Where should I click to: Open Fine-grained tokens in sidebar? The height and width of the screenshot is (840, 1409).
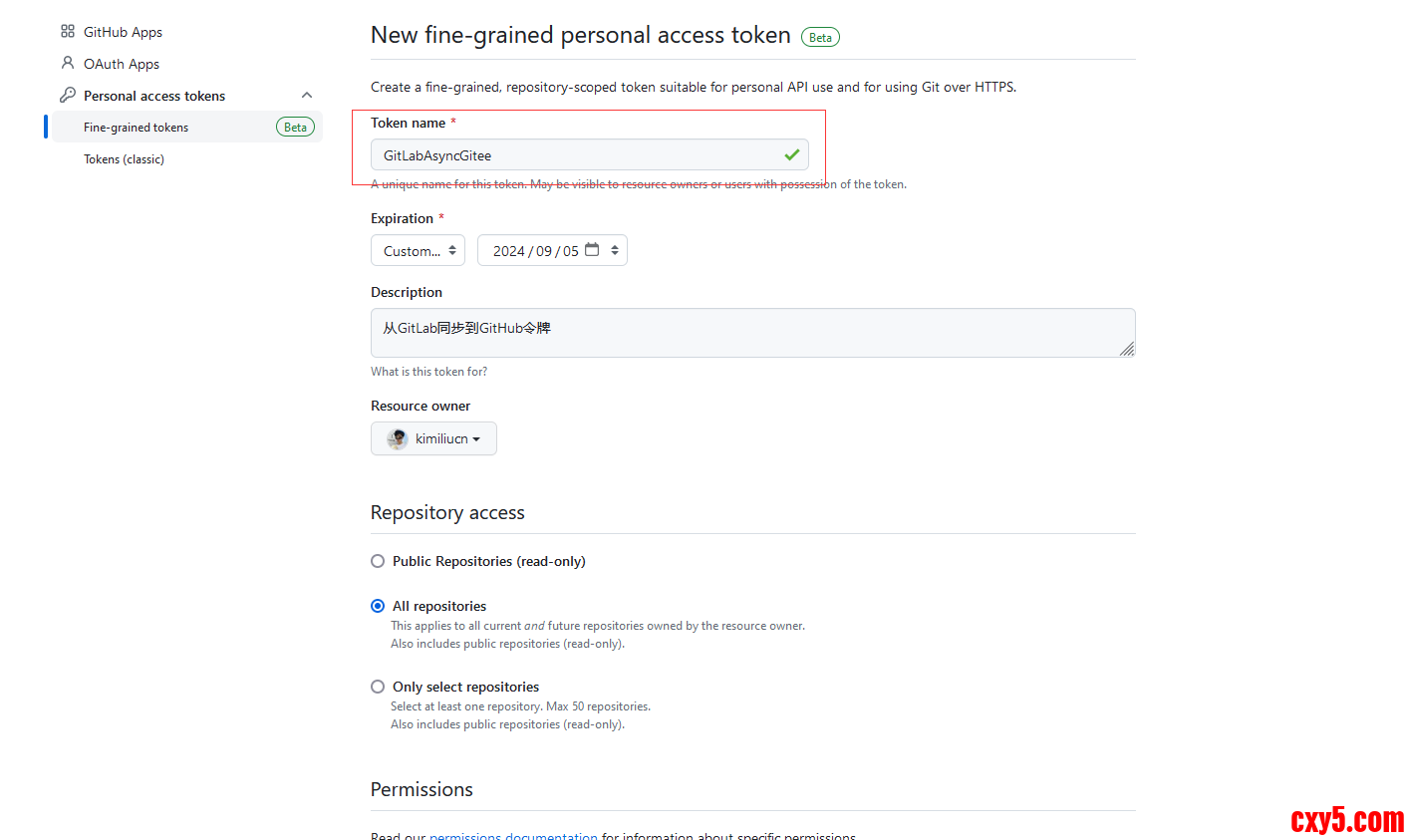tap(137, 128)
